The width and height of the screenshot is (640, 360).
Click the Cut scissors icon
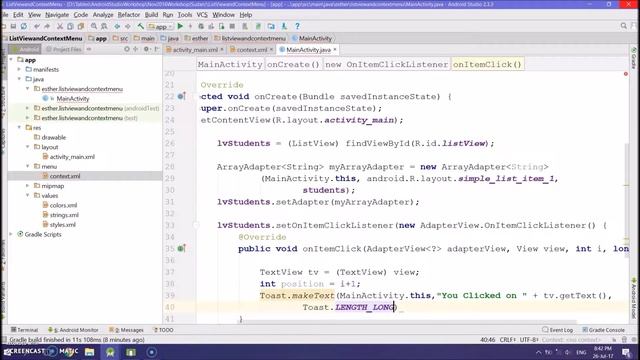[60, 26]
